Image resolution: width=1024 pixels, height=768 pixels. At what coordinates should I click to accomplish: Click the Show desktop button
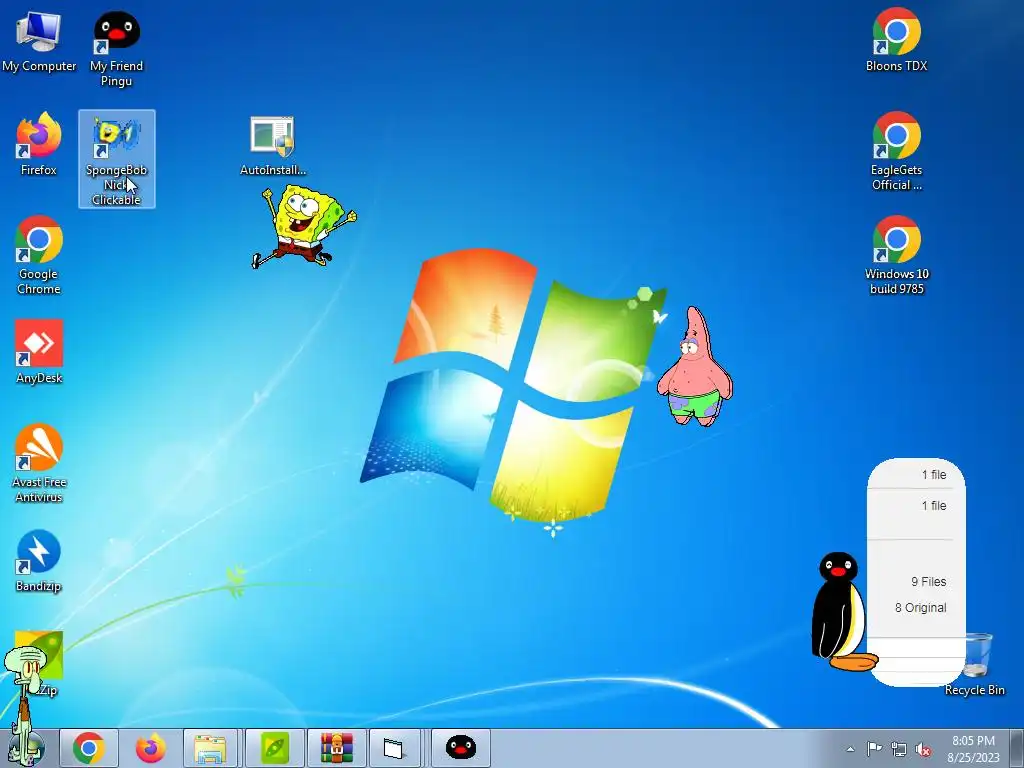(1017, 748)
